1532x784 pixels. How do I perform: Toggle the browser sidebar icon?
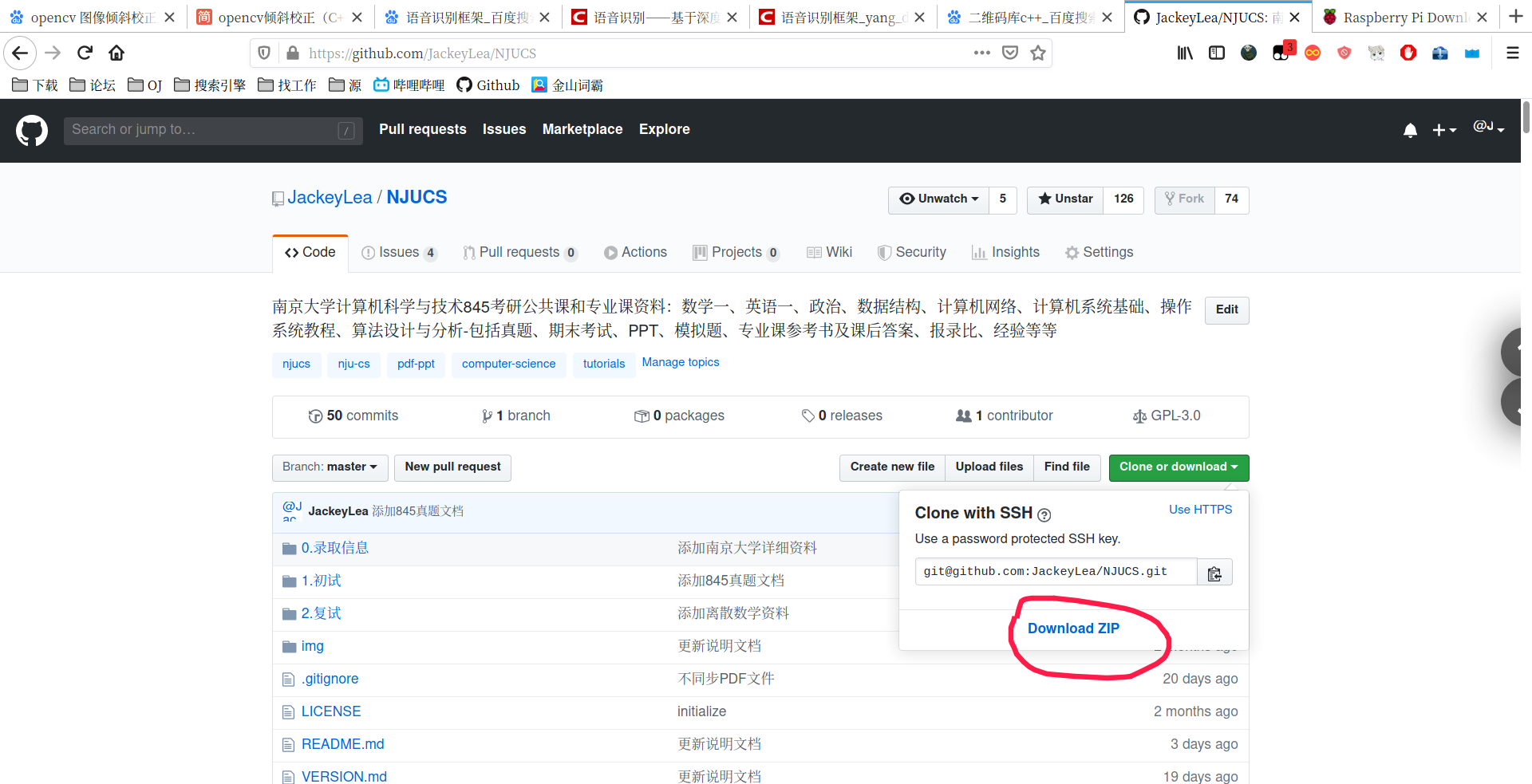(x=1217, y=53)
